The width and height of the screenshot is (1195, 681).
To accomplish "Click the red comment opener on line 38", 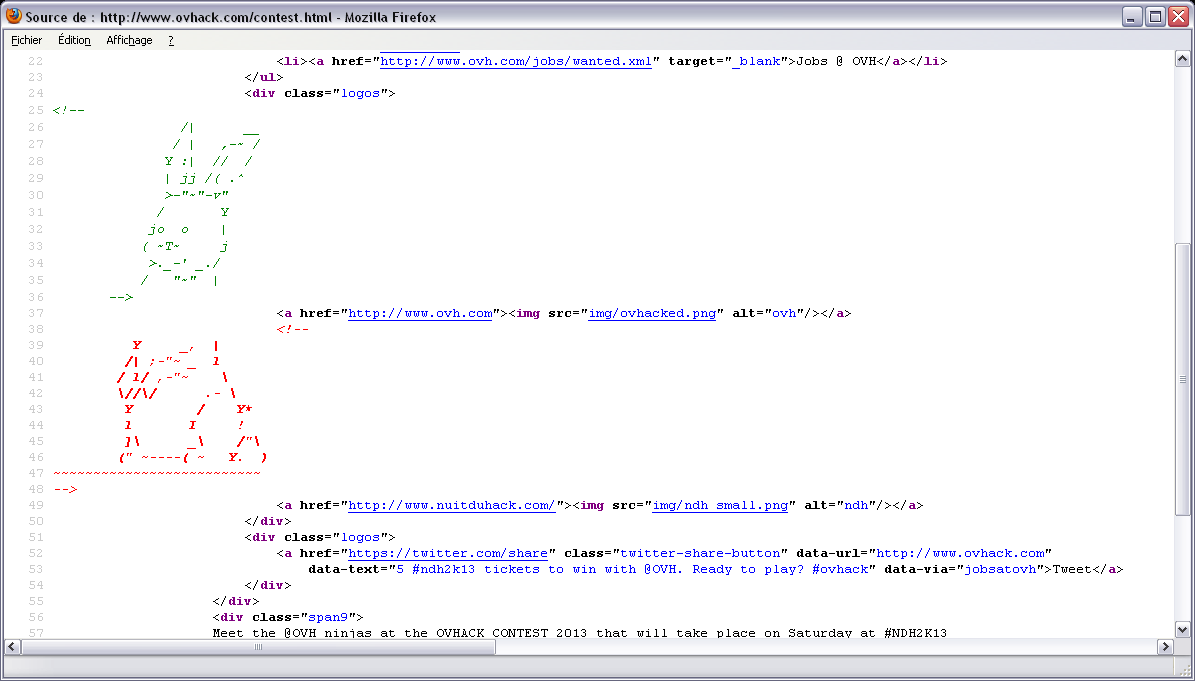I will 293,329.
